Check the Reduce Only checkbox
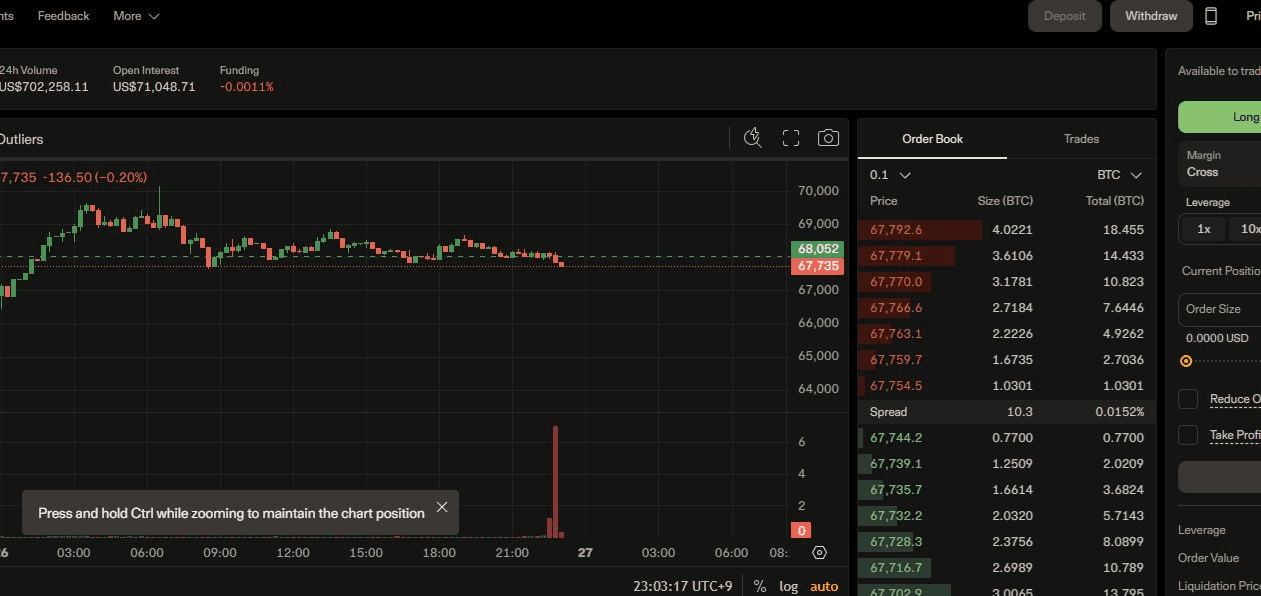The width and height of the screenshot is (1261, 596). [x=1188, y=399]
